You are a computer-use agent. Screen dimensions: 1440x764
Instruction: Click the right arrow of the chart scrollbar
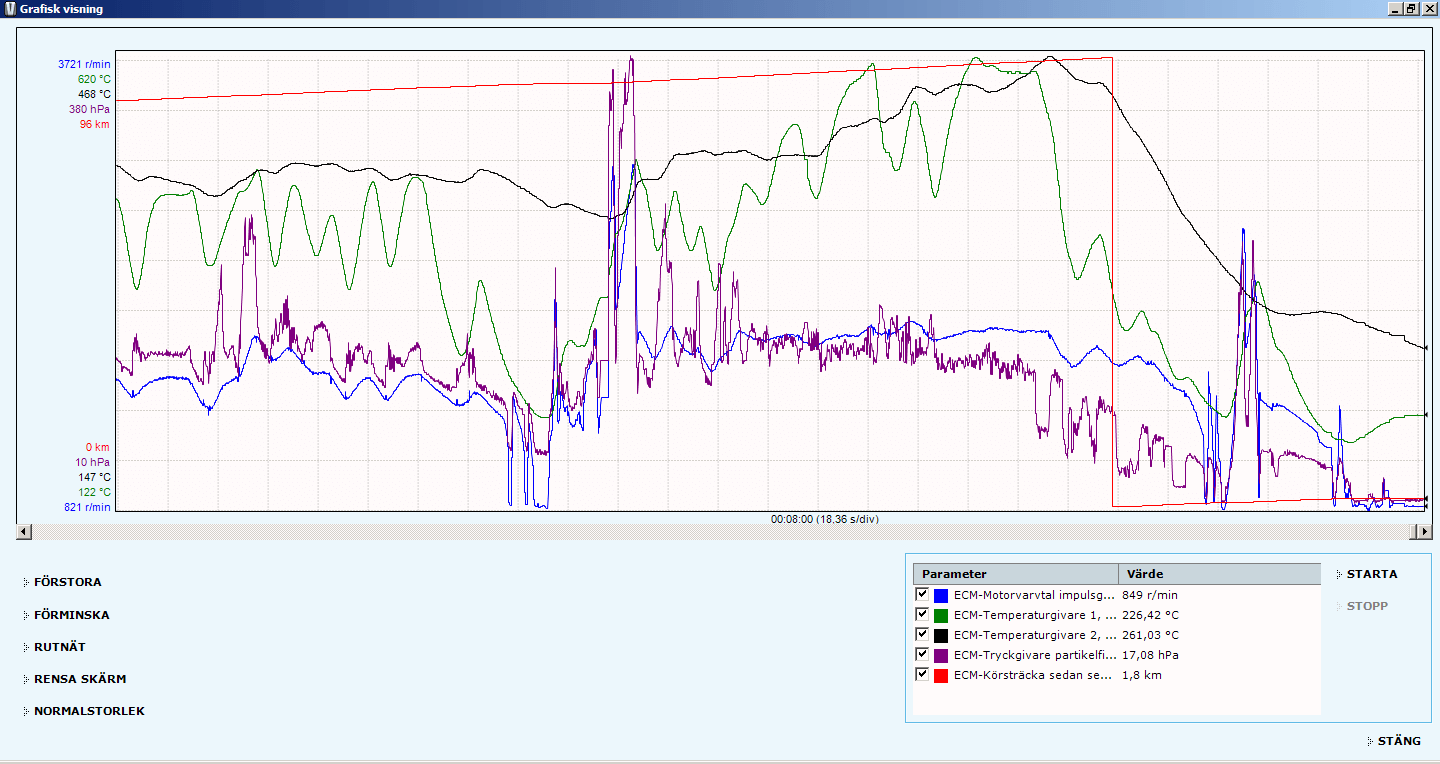tap(1425, 532)
